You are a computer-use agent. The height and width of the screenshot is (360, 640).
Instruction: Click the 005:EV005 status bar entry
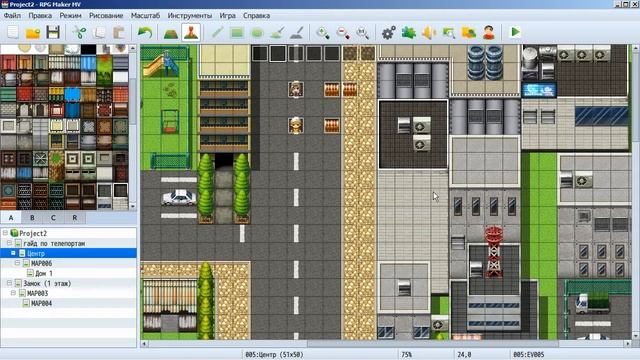coord(529,355)
